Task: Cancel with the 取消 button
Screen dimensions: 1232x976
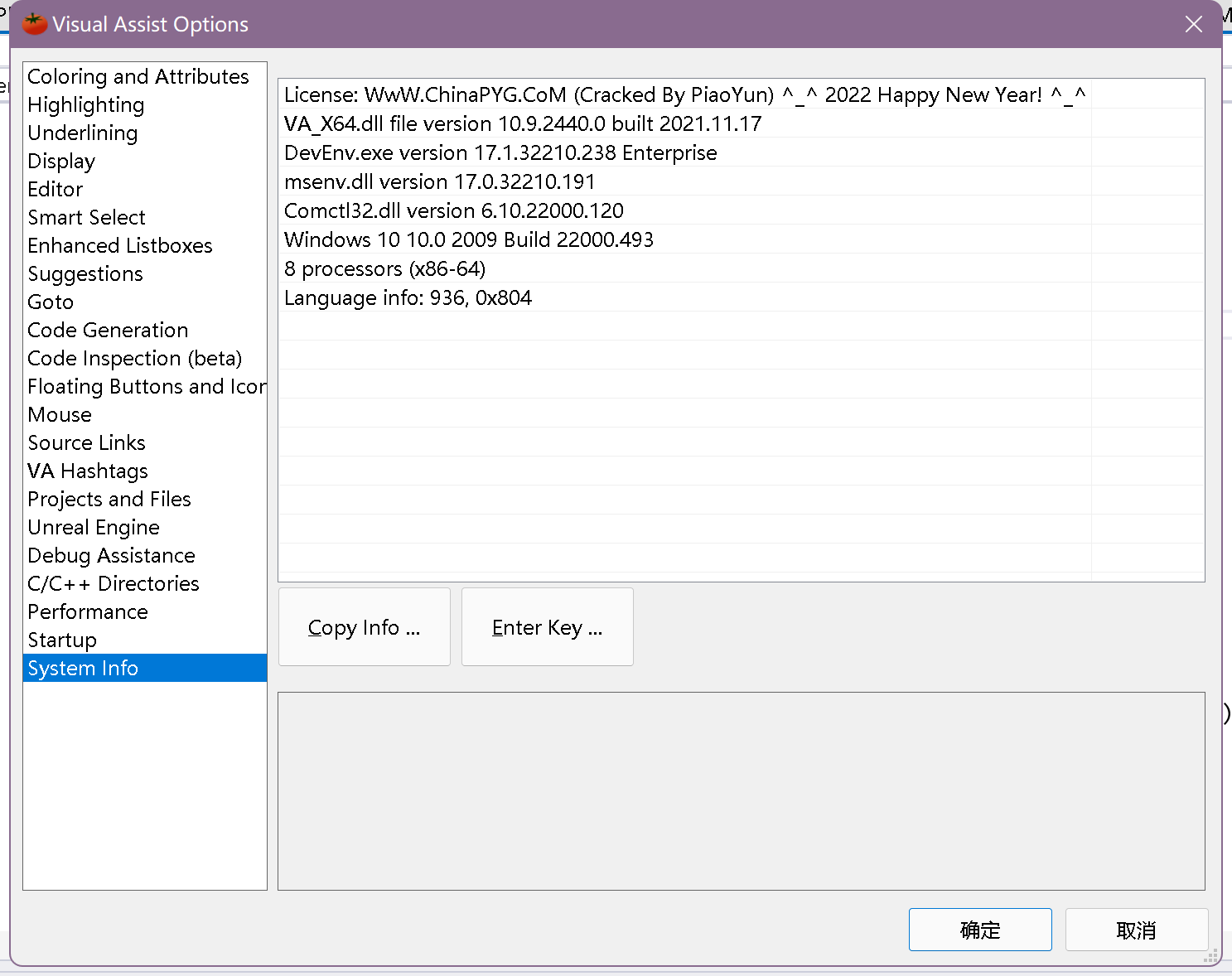Action: (1137, 930)
